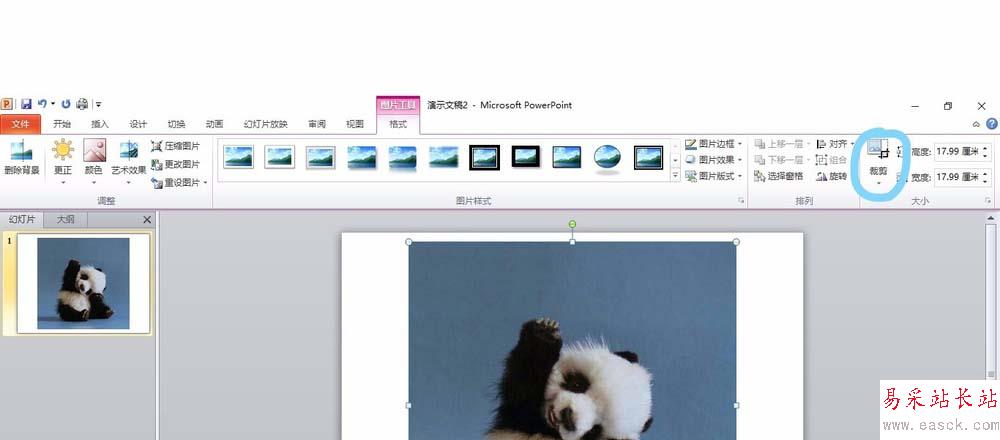Click the quick print icon in title bar
This screenshot has height=440, width=1000.
point(82,104)
